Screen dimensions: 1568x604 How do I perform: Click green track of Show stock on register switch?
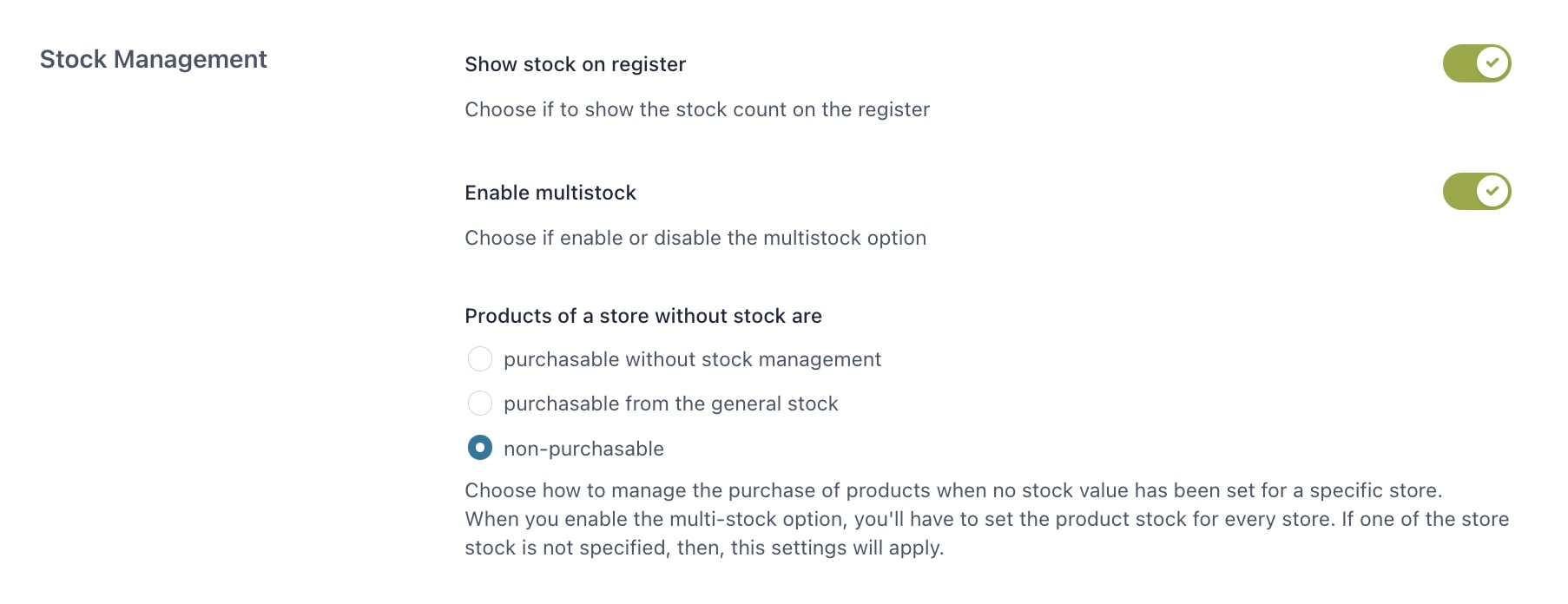pos(1459,63)
